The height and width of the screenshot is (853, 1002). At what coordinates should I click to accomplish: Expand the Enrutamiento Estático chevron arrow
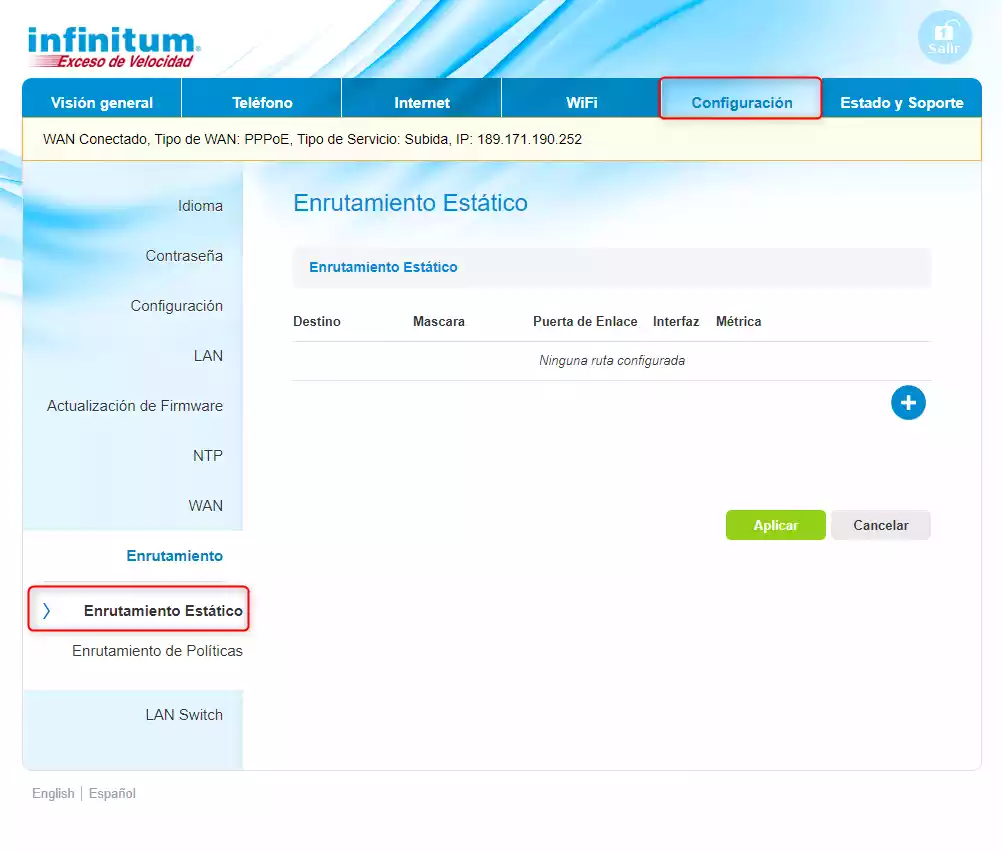point(45,608)
